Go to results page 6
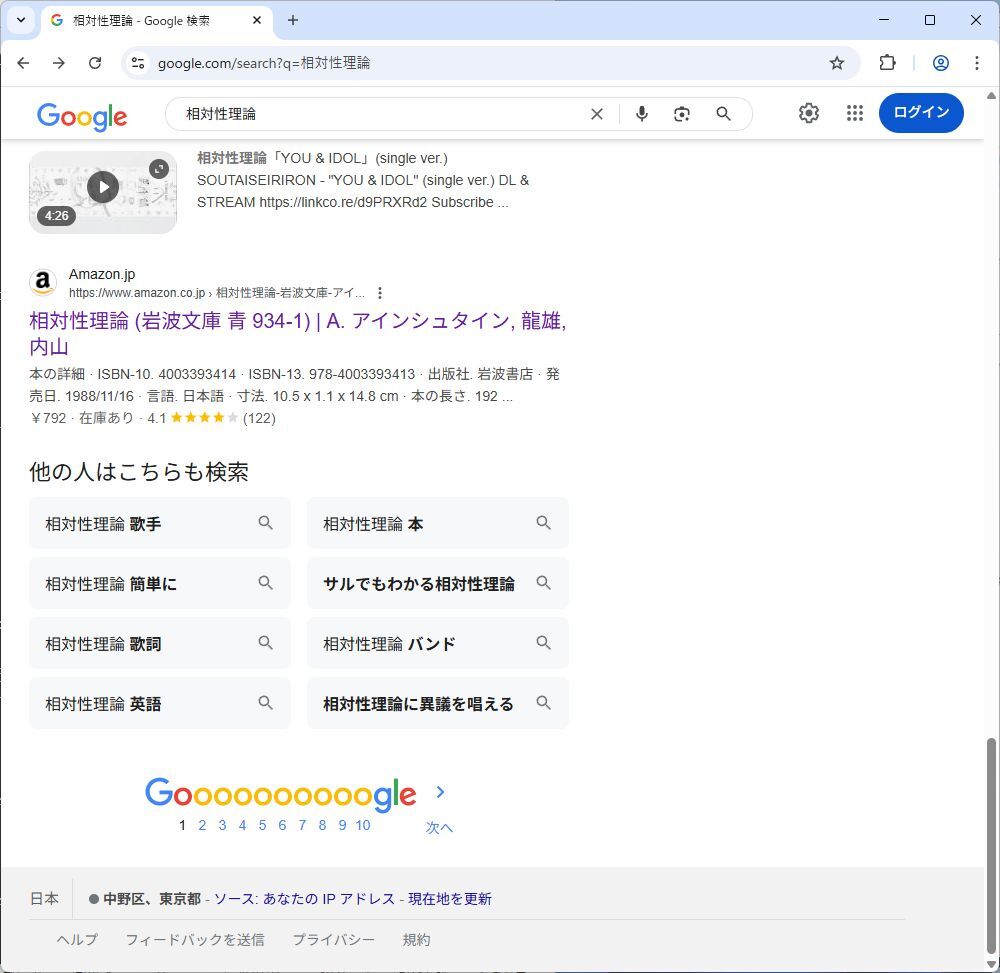Viewport: 1000px width, 973px height. pos(282,825)
